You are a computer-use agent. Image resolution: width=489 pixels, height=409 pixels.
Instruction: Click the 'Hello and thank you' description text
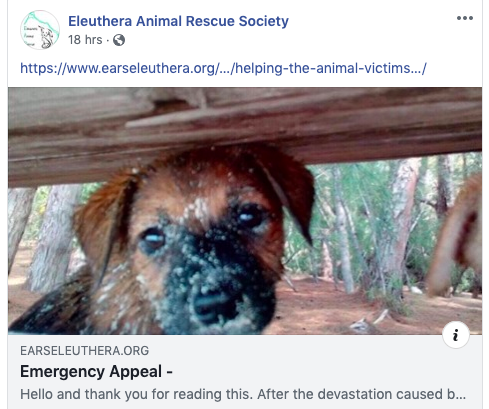[x=243, y=394]
